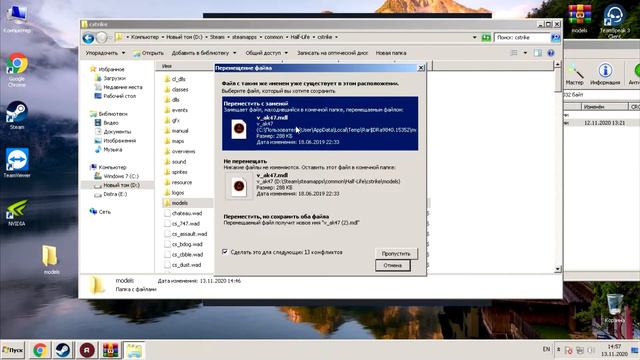Click WinRAR Info icon (Информация)
The height and width of the screenshot is (360, 640).
(x=605, y=74)
